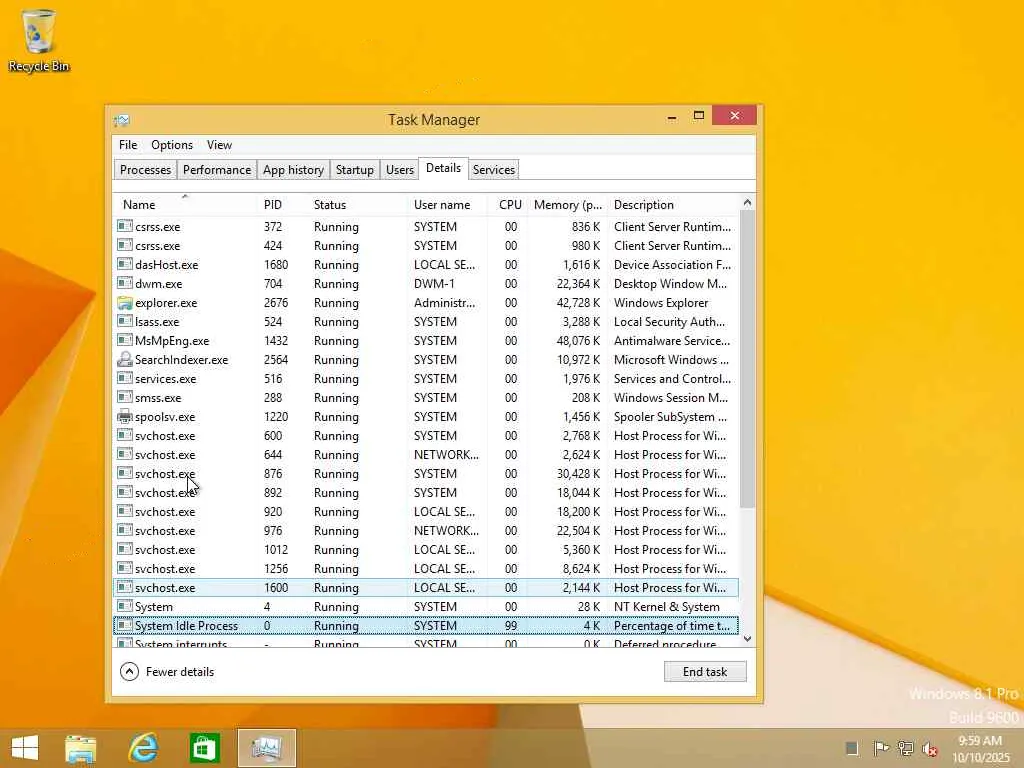Image resolution: width=1024 pixels, height=768 pixels.
Task: Switch to the Processes tab
Action: coord(145,170)
